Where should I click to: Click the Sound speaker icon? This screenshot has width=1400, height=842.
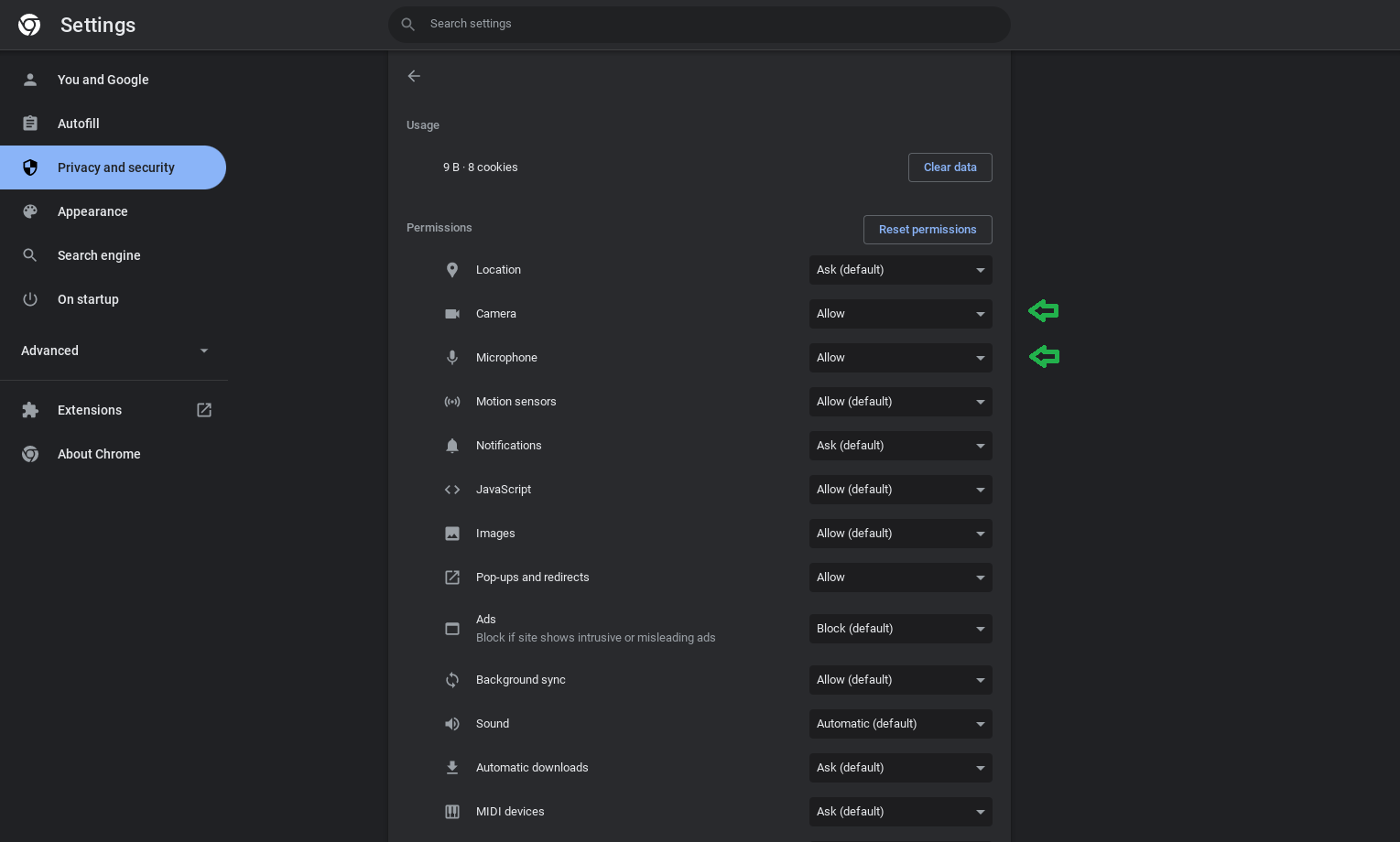tap(452, 724)
